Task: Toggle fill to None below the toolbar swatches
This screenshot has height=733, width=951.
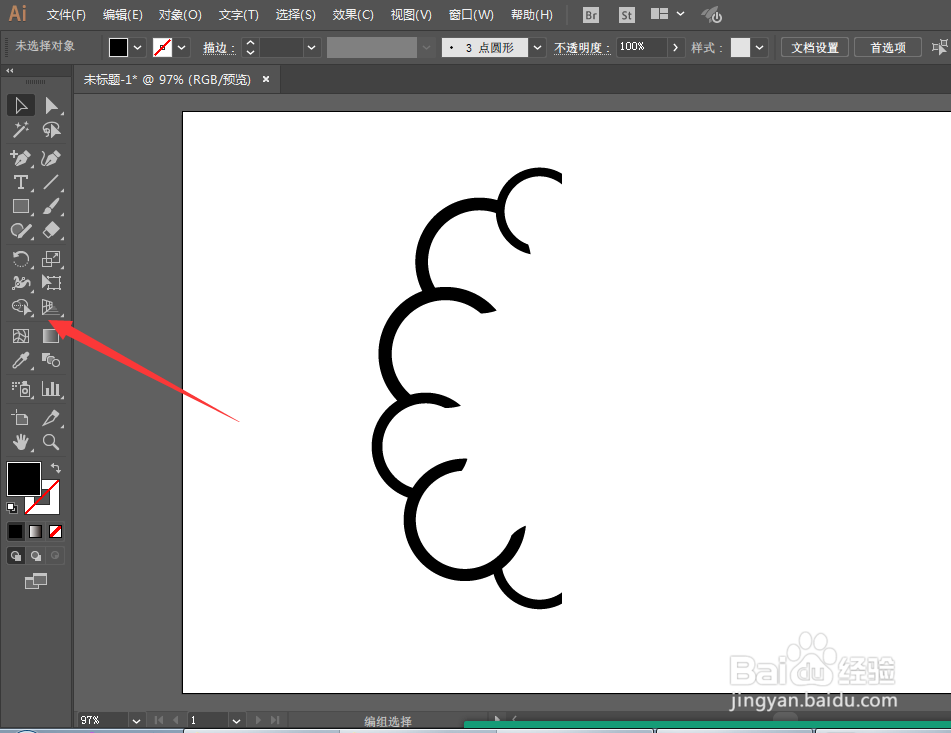Action: click(x=55, y=530)
